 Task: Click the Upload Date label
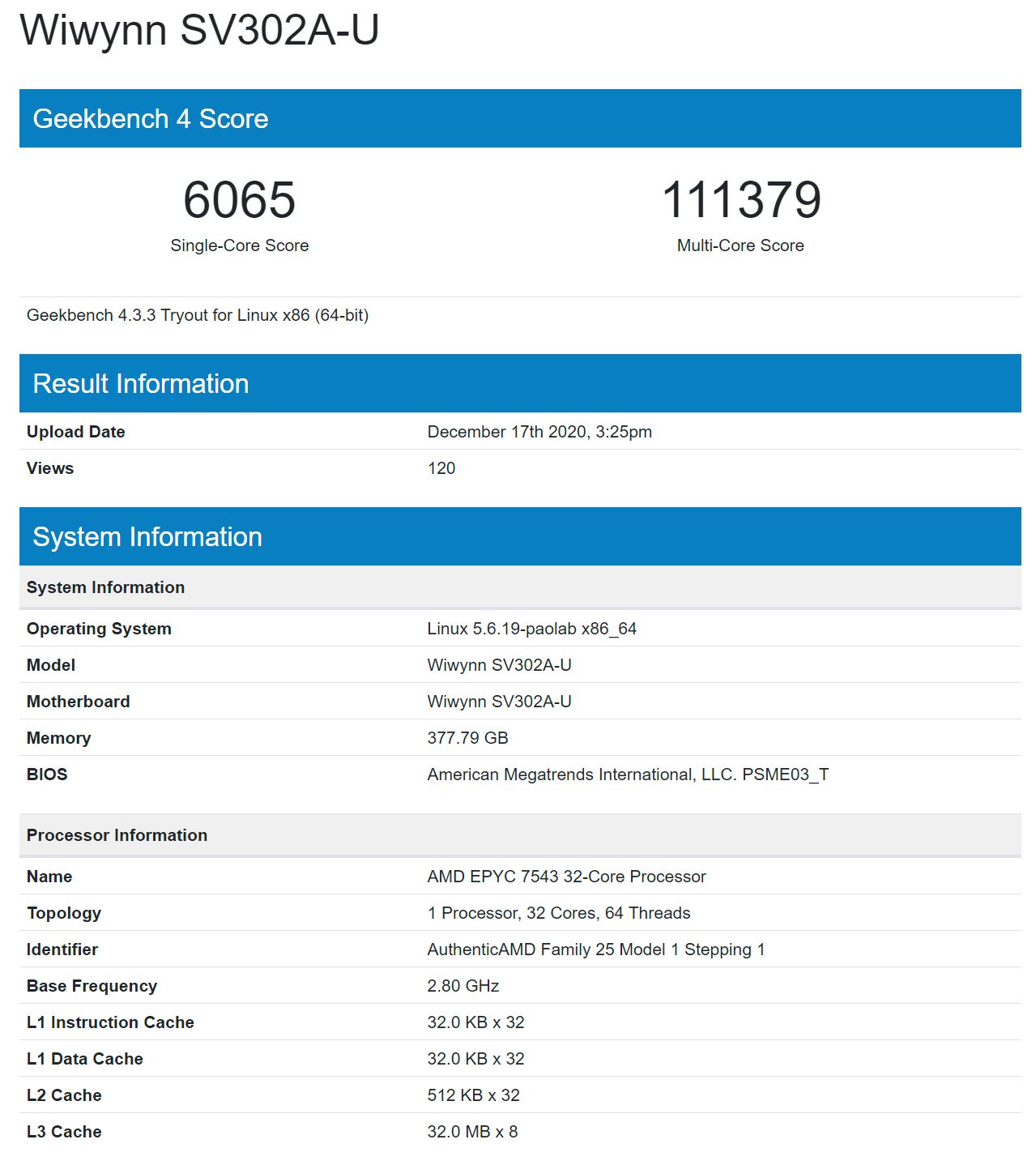(x=76, y=432)
